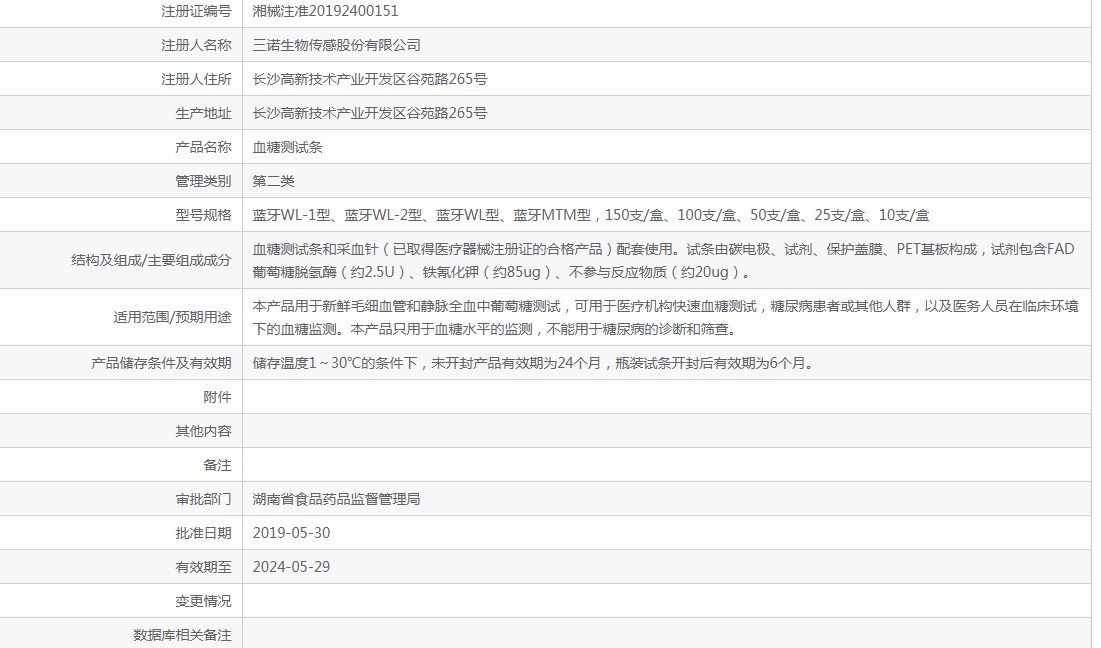Click the label 产品名称

(x=203, y=147)
